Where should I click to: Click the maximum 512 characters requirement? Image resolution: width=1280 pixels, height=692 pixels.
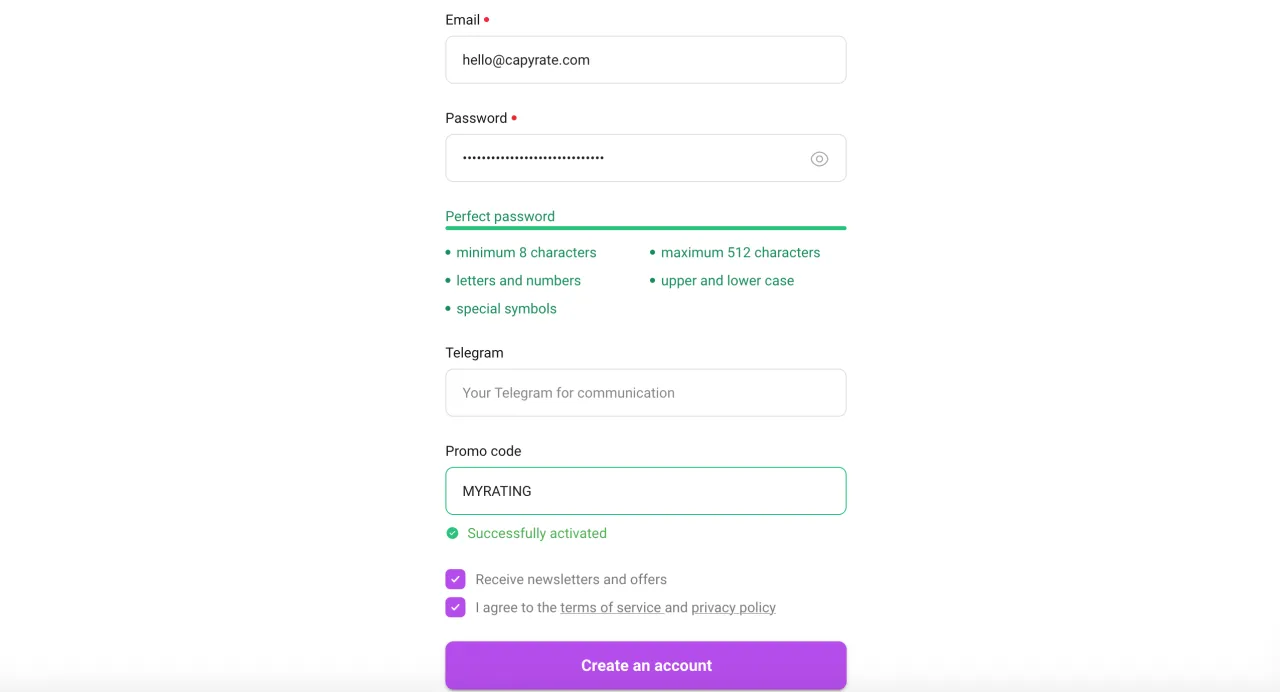(740, 252)
